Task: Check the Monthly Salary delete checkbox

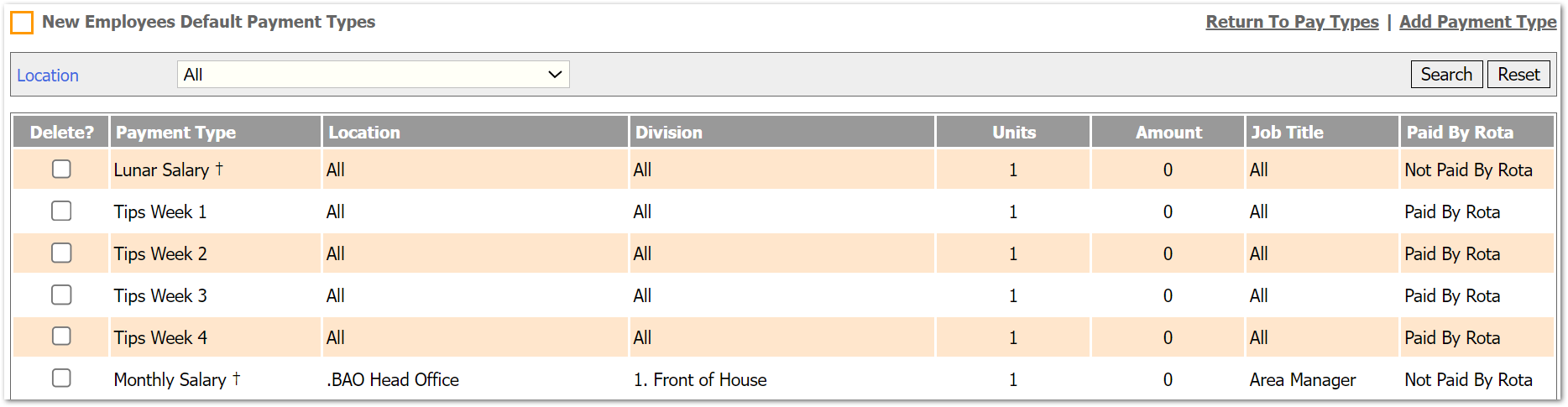Action: (x=61, y=378)
